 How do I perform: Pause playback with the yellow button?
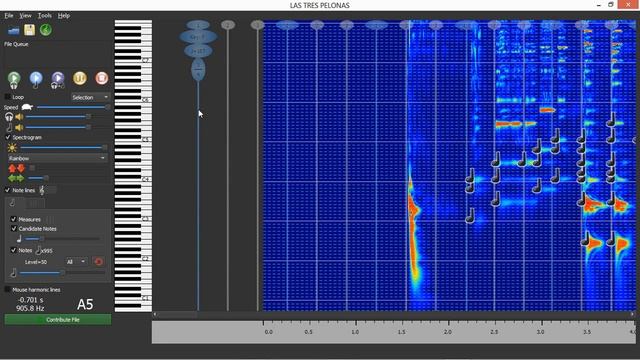[80, 78]
